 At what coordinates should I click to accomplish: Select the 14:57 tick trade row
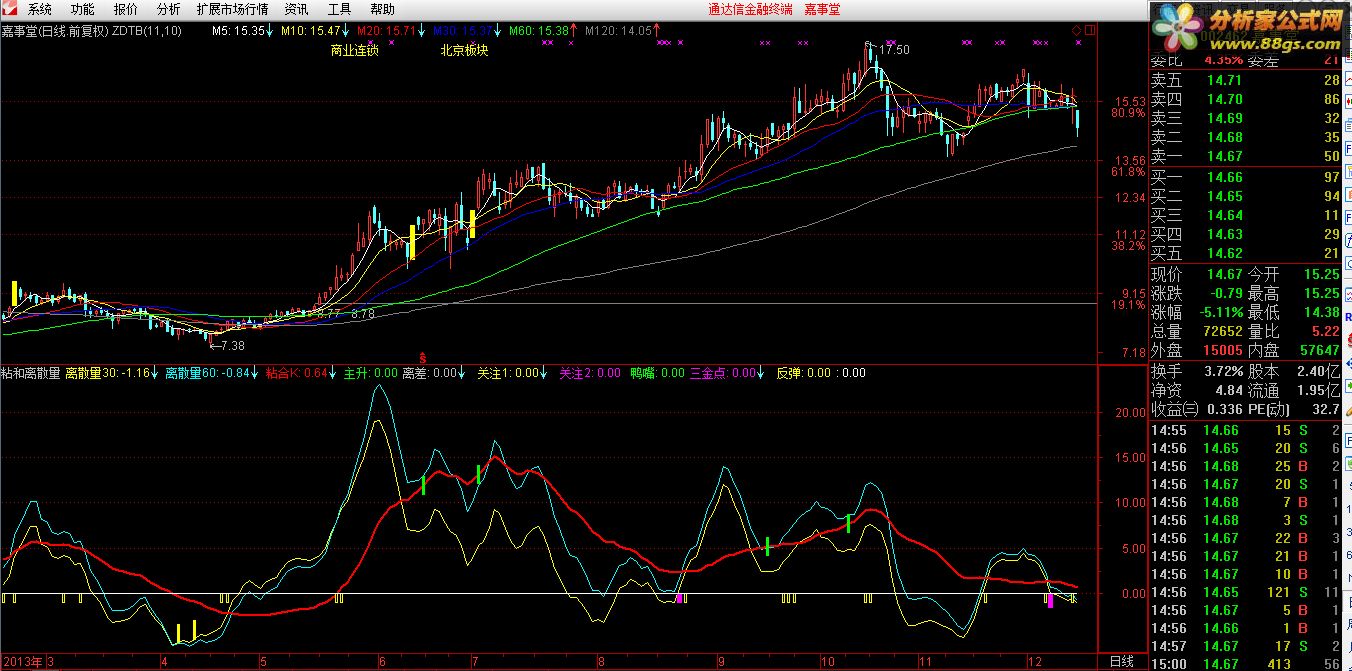click(1246, 646)
